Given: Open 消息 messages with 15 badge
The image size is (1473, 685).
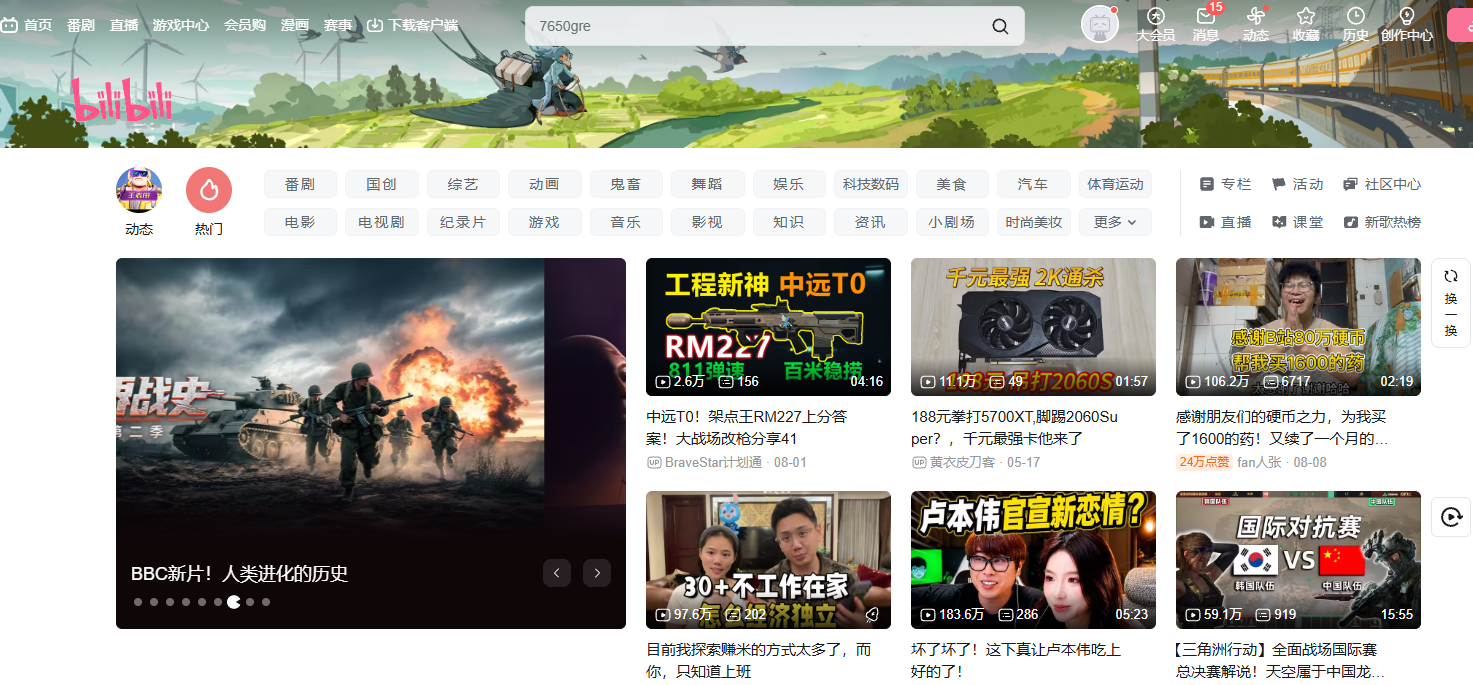Looking at the screenshot, I should pos(1206,25).
